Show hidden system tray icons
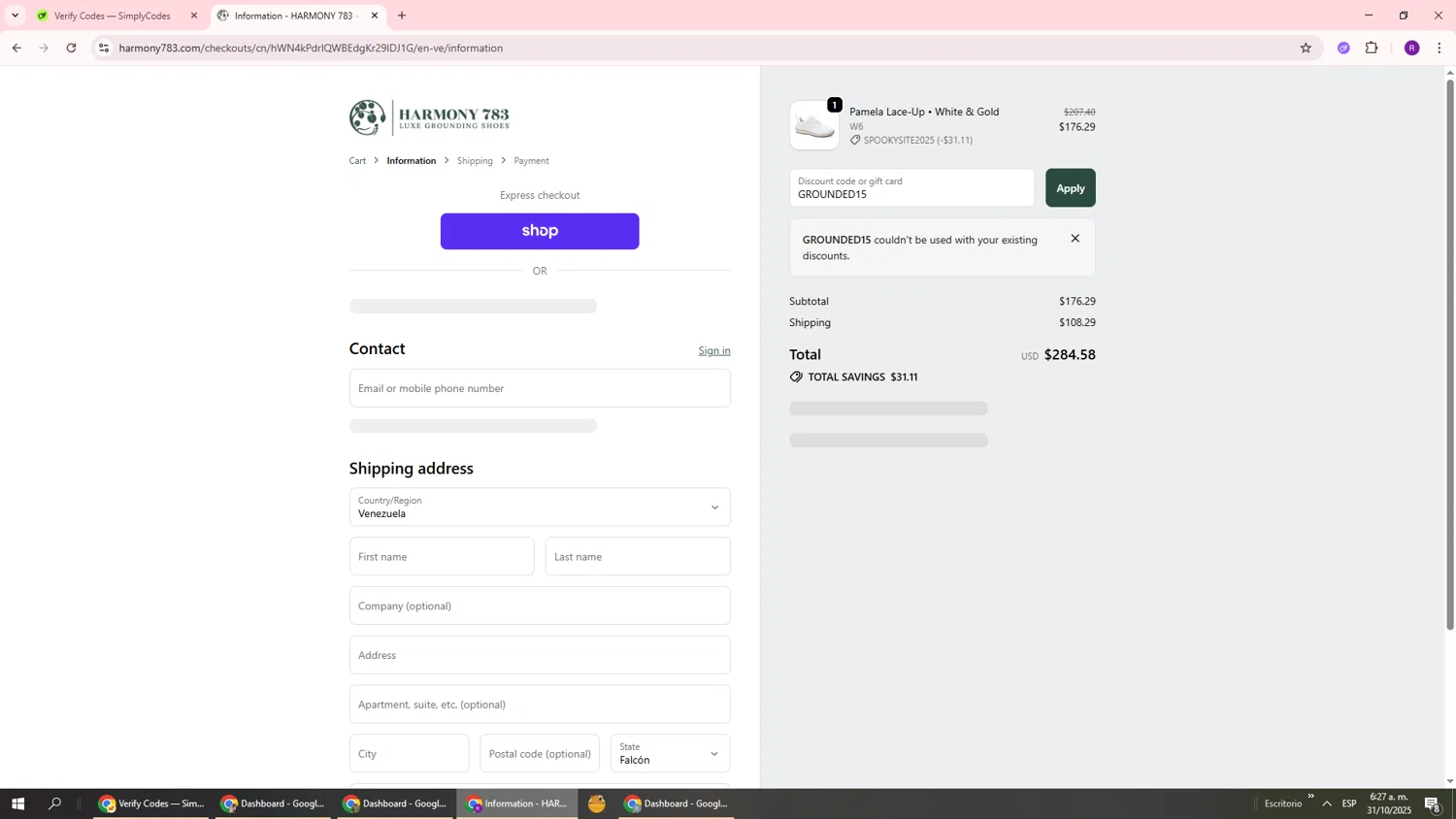This screenshot has width=1456, height=819. (x=1327, y=803)
